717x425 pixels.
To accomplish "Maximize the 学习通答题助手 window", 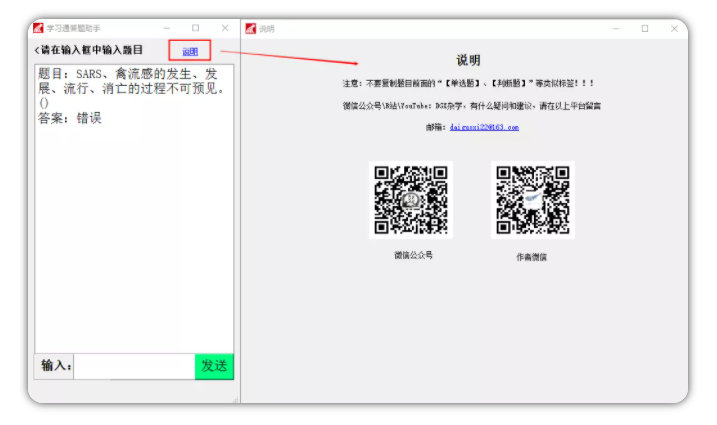I will tap(196, 28).
